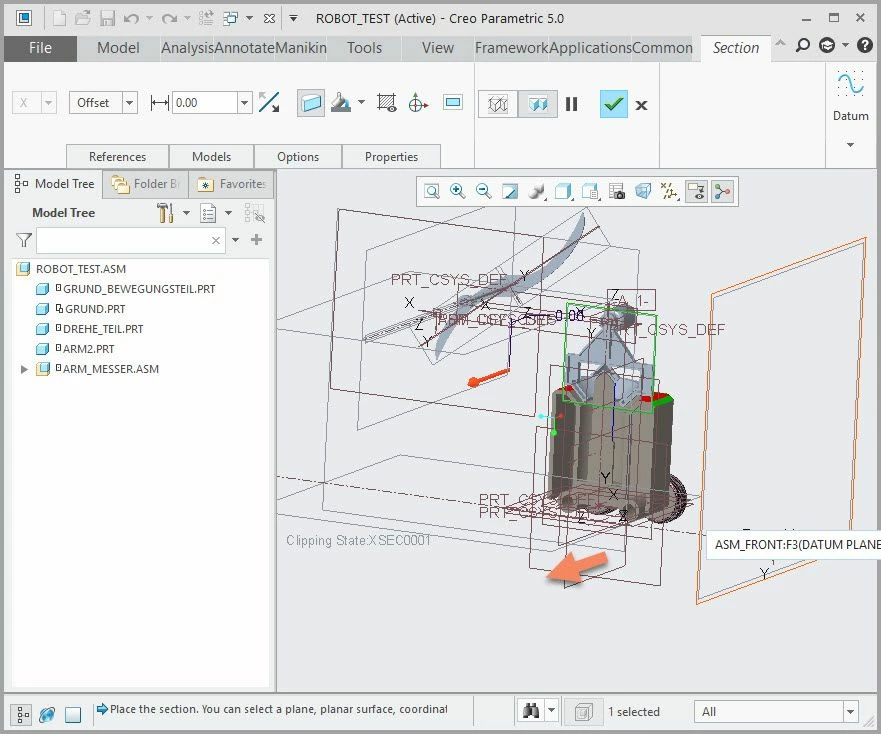The height and width of the screenshot is (734, 881).
Task: Select the Section ribbon tab
Action: pyautogui.click(x=735, y=48)
